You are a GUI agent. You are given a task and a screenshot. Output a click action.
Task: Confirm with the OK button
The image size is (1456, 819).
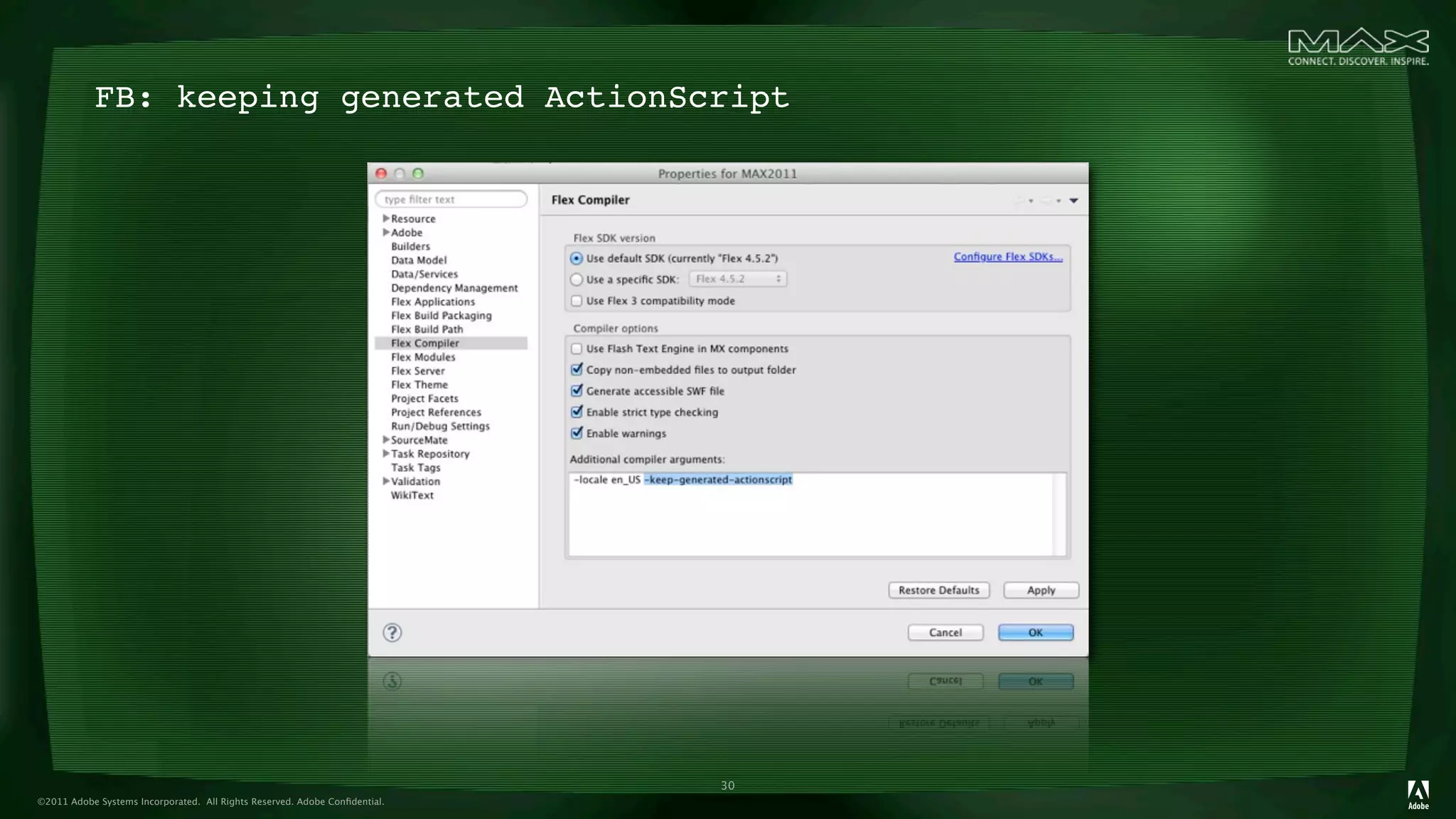click(x=1035, y=633)
